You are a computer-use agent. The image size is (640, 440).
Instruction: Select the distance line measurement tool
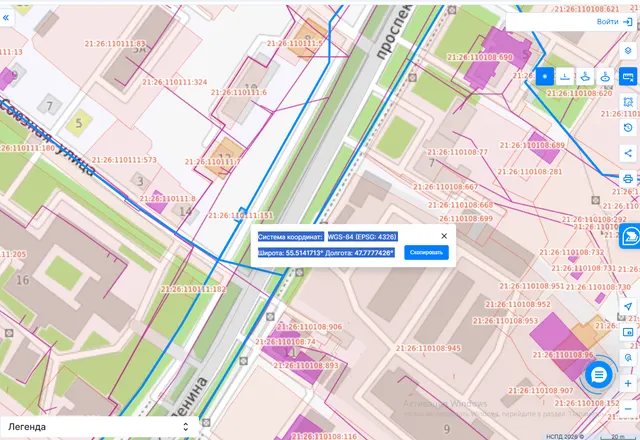565,77
